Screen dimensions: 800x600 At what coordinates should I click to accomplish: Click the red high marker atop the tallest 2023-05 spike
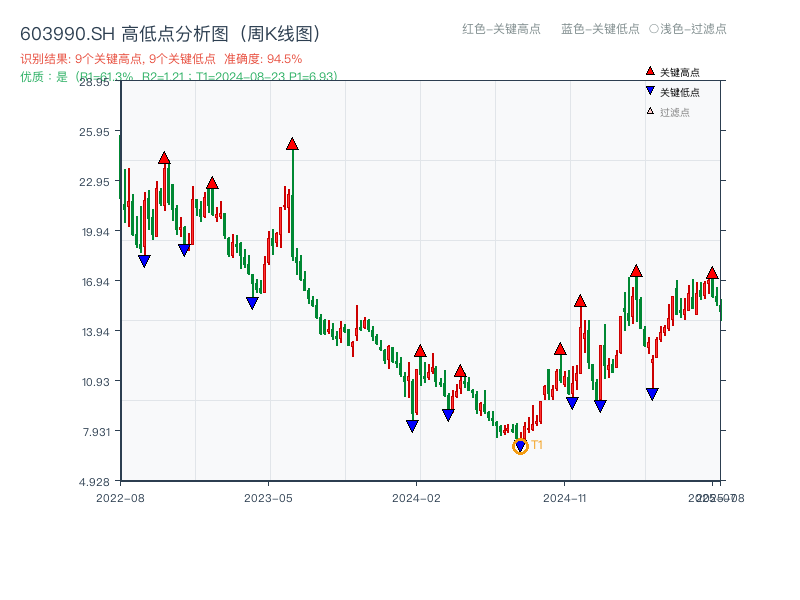pos(292,144)
